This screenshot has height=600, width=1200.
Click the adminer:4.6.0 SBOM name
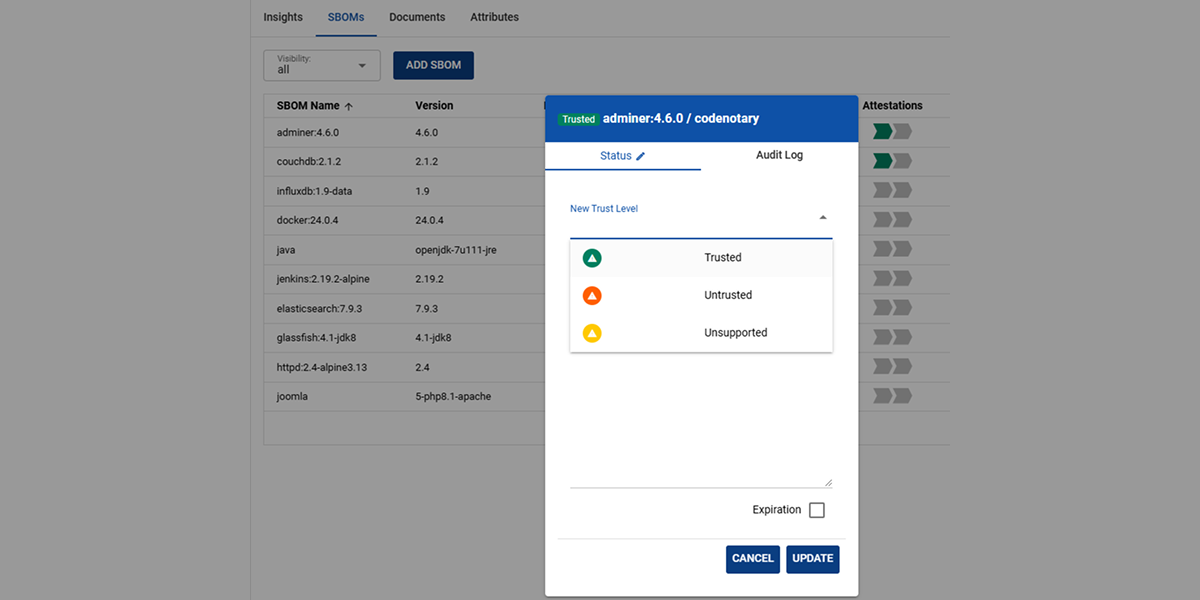[308, 132]
